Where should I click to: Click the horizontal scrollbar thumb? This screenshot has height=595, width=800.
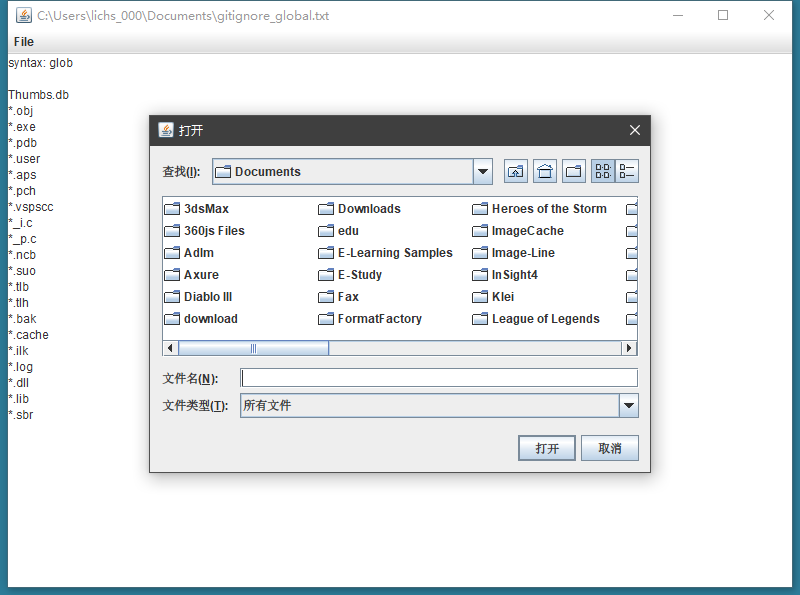pos(254,349)
